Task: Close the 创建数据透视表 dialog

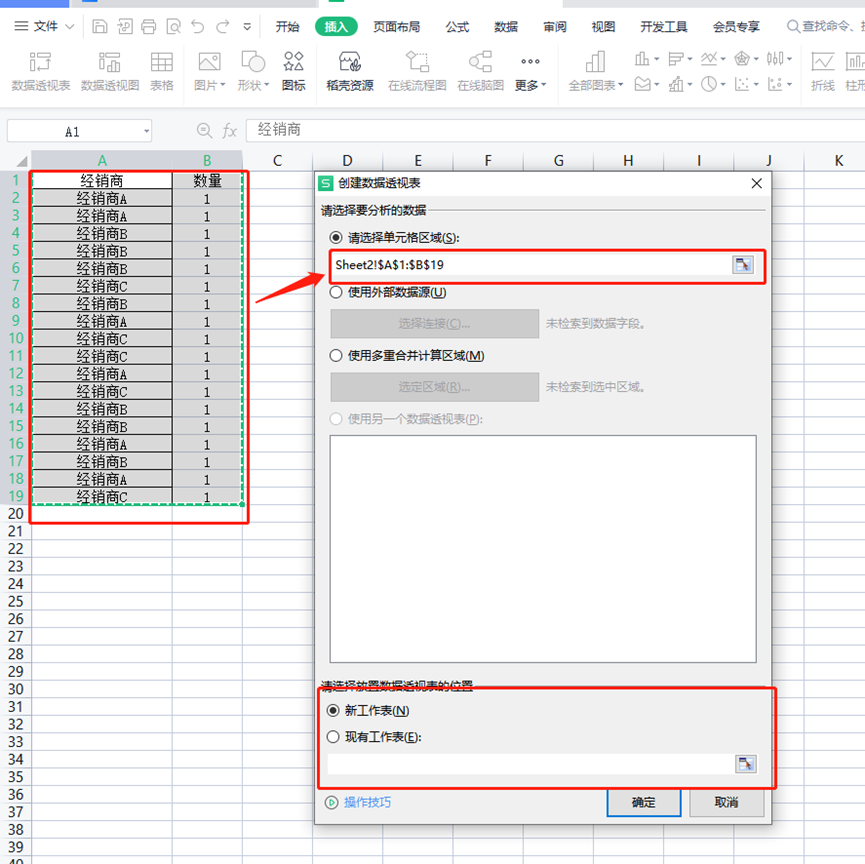Action: pos(756,183)
